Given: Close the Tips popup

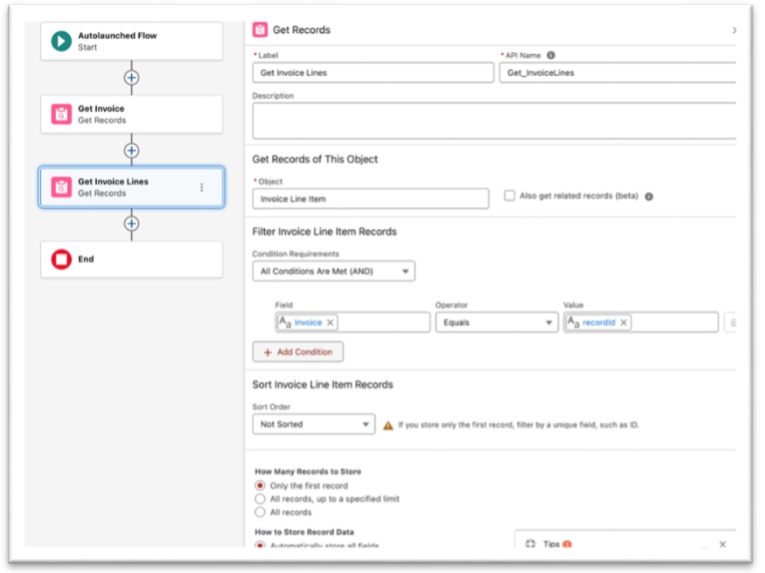Looking at the screenshot, I should point(722,544).
